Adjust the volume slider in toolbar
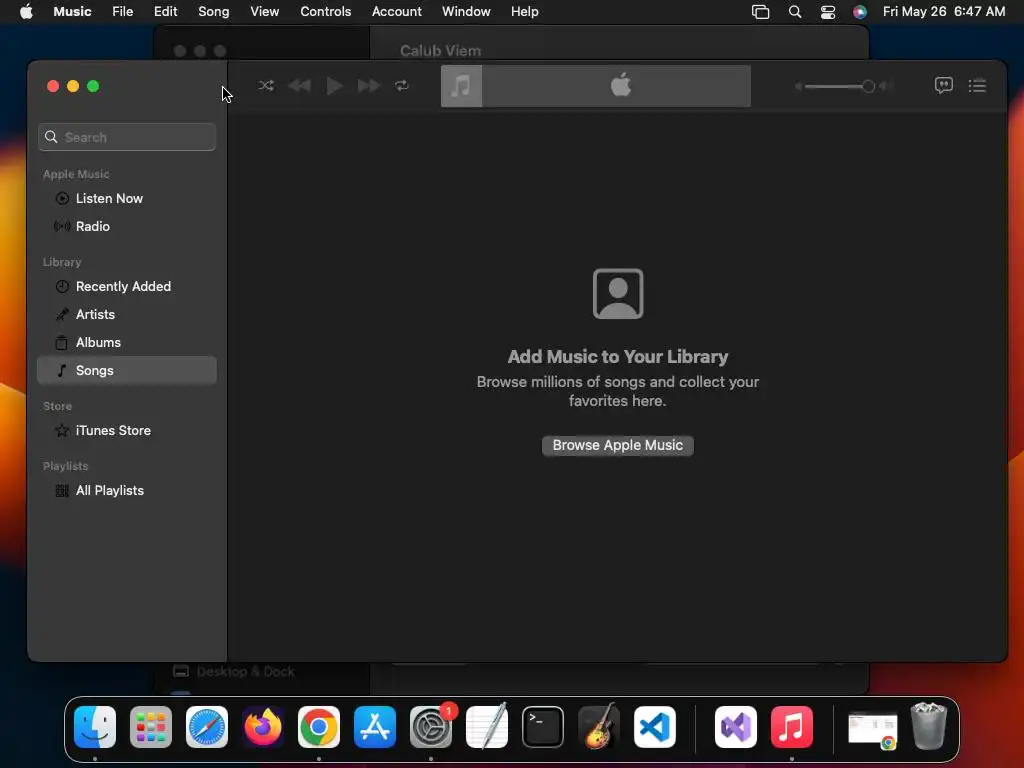 (x=840, y=86)
